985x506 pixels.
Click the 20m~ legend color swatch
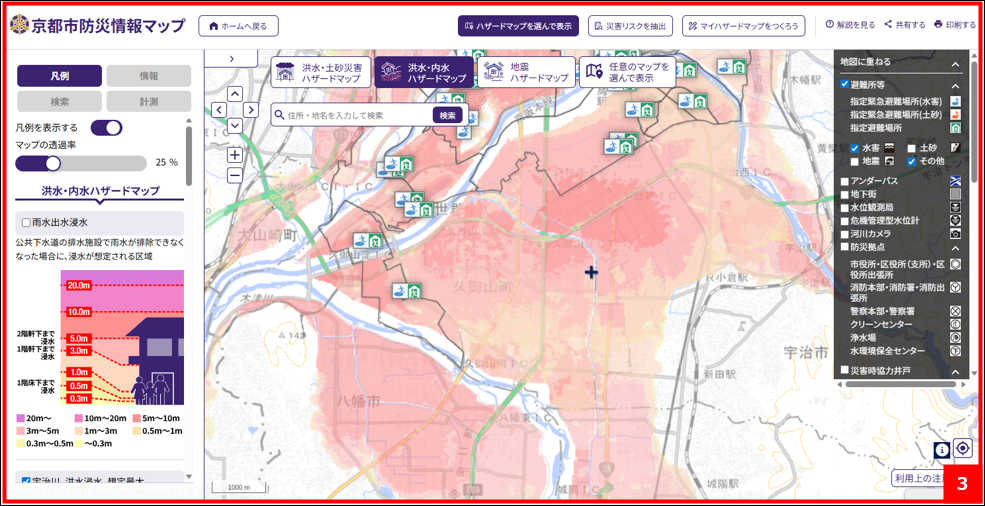[x=20, y=419]
